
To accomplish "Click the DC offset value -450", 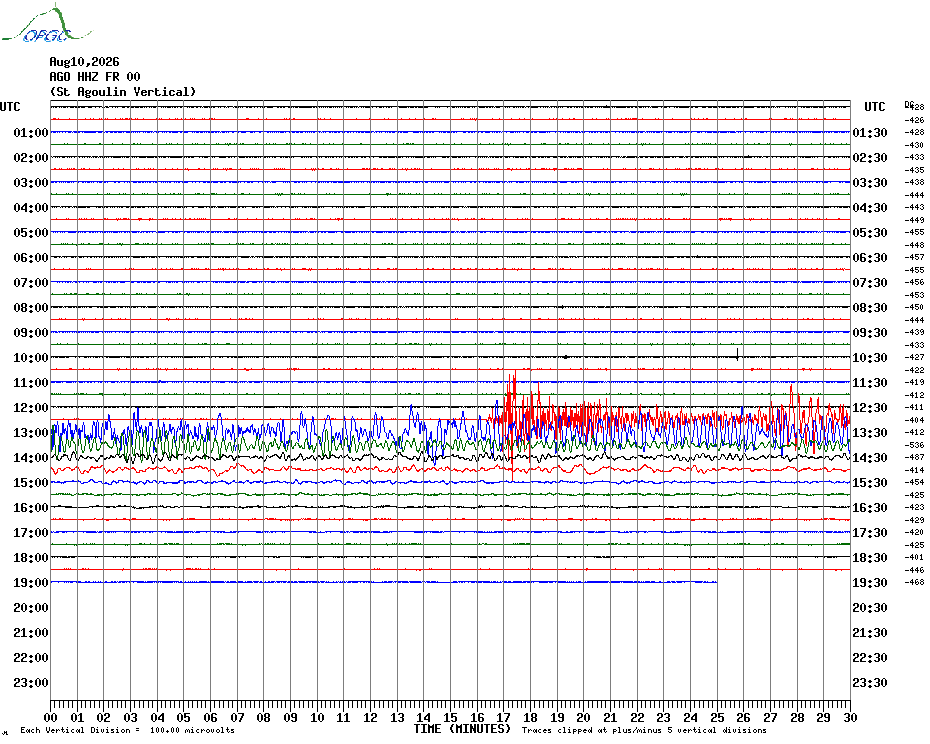I will point(915,307).
